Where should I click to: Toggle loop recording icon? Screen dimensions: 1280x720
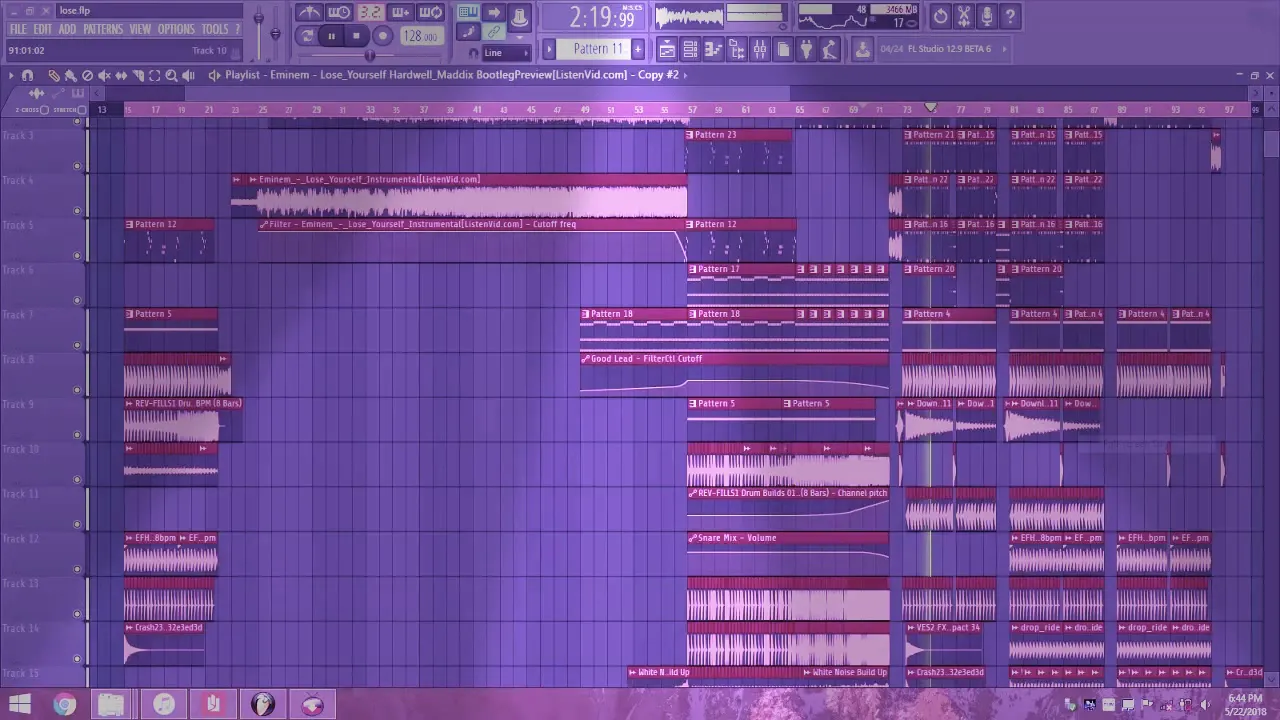[431, 13]
